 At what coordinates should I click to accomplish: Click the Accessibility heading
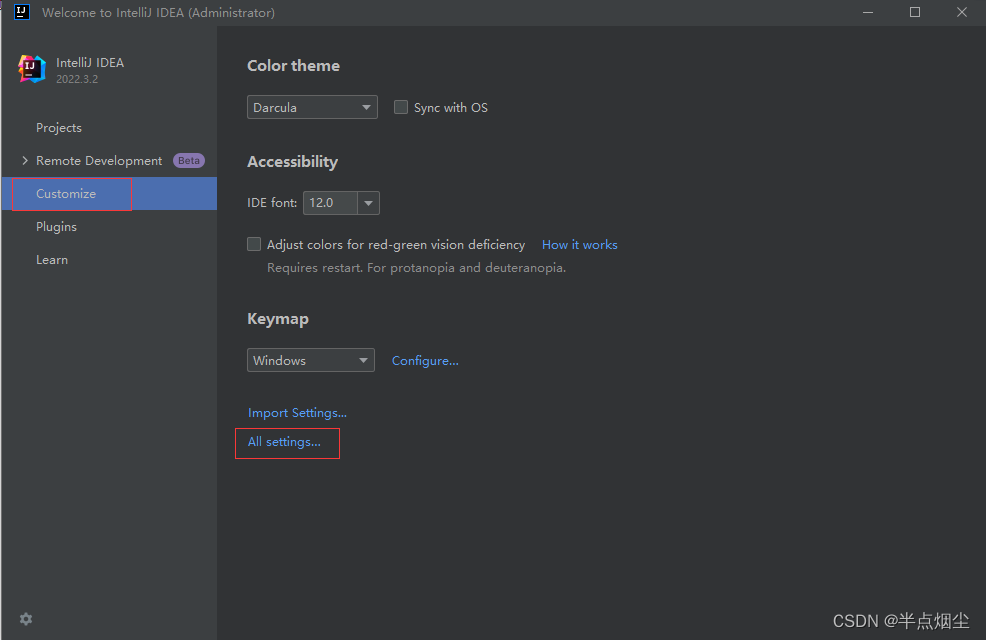tap(292, 162)
